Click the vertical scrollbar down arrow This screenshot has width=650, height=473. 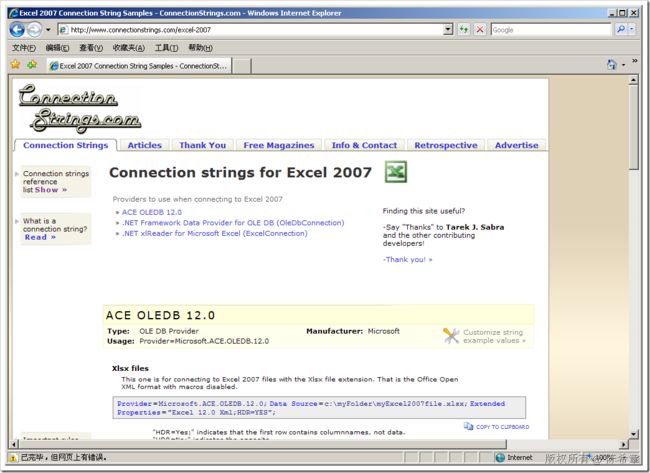click(633, 434)
